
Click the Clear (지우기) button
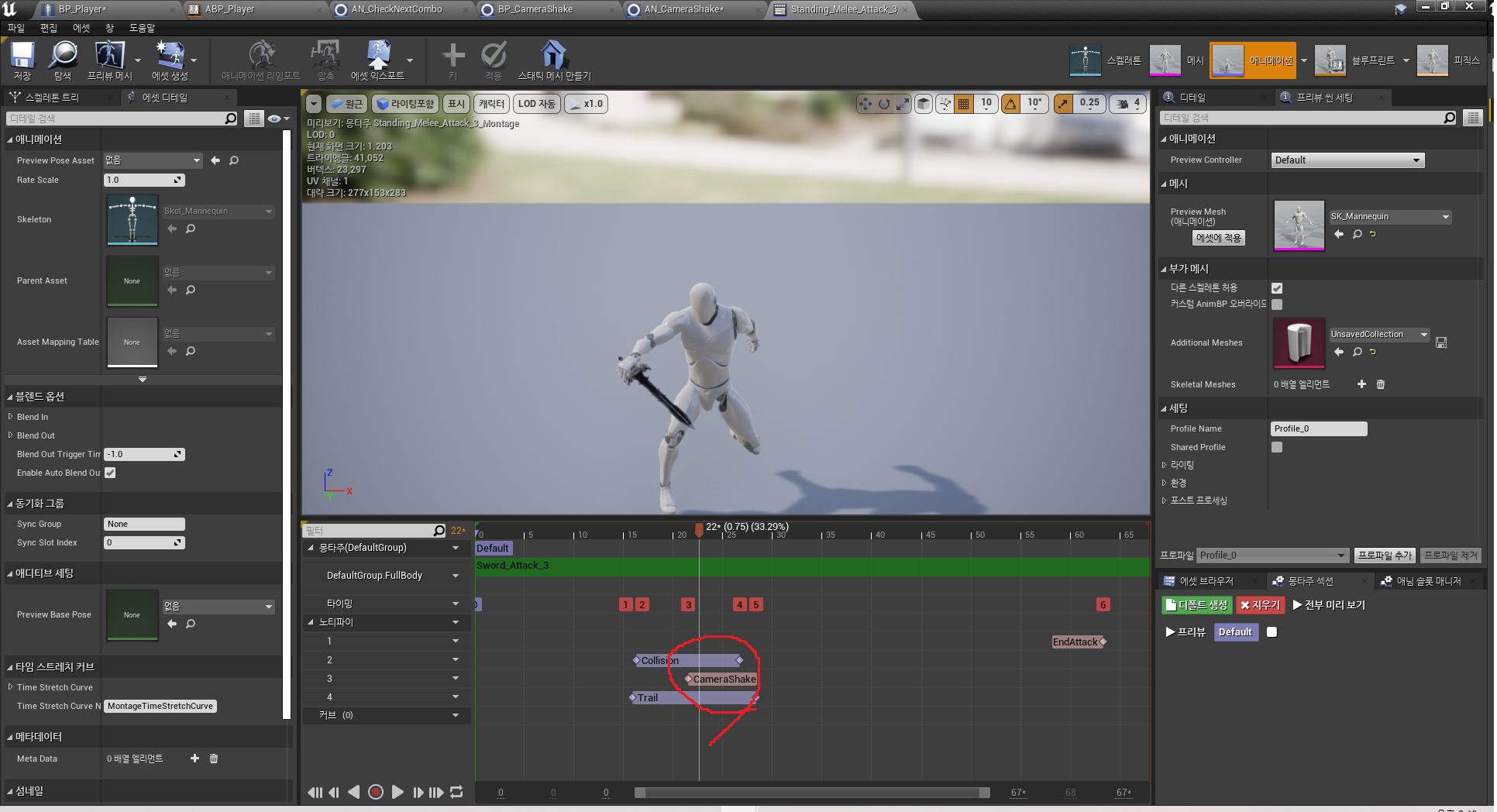1260,605
